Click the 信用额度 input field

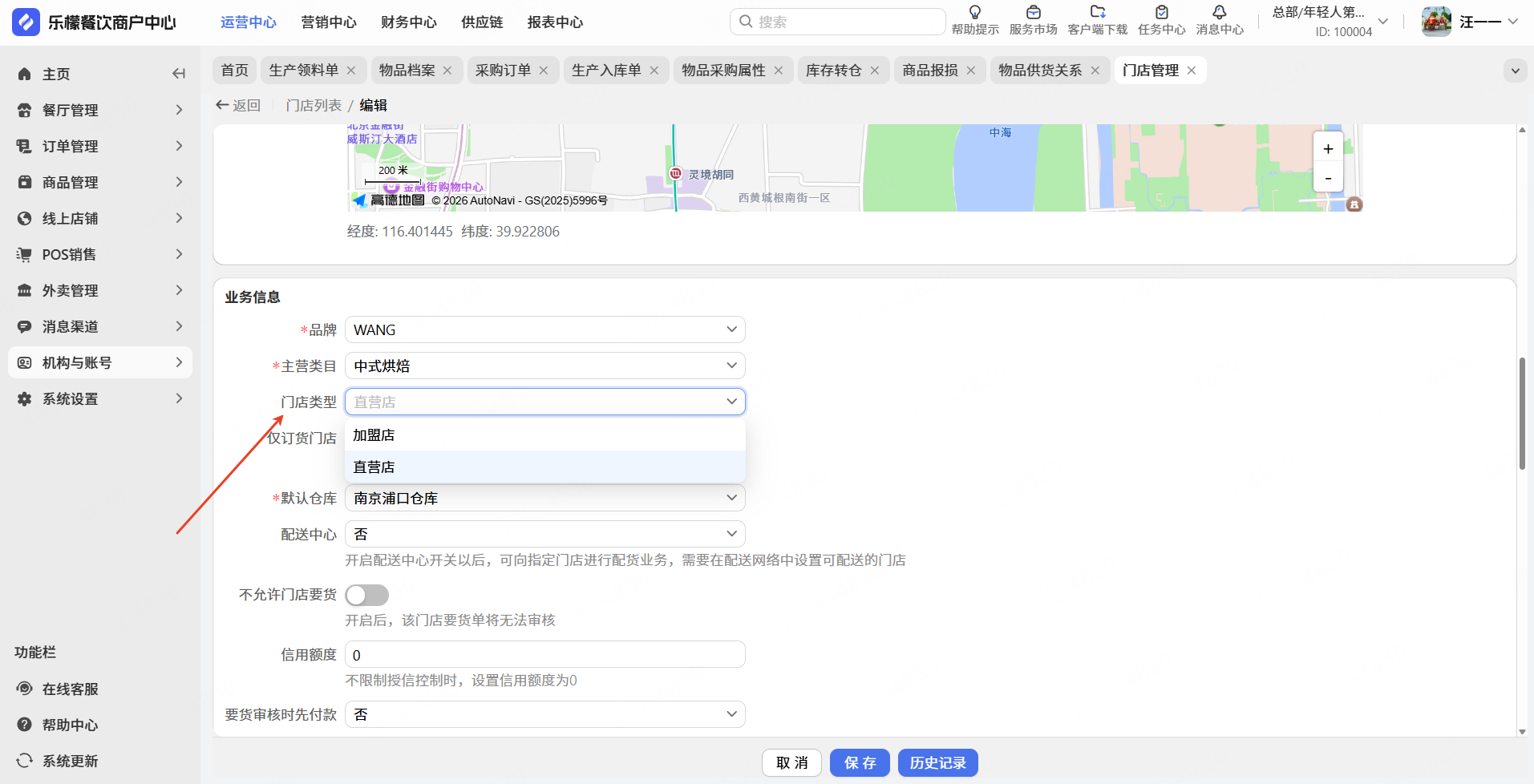click(545, 654)
